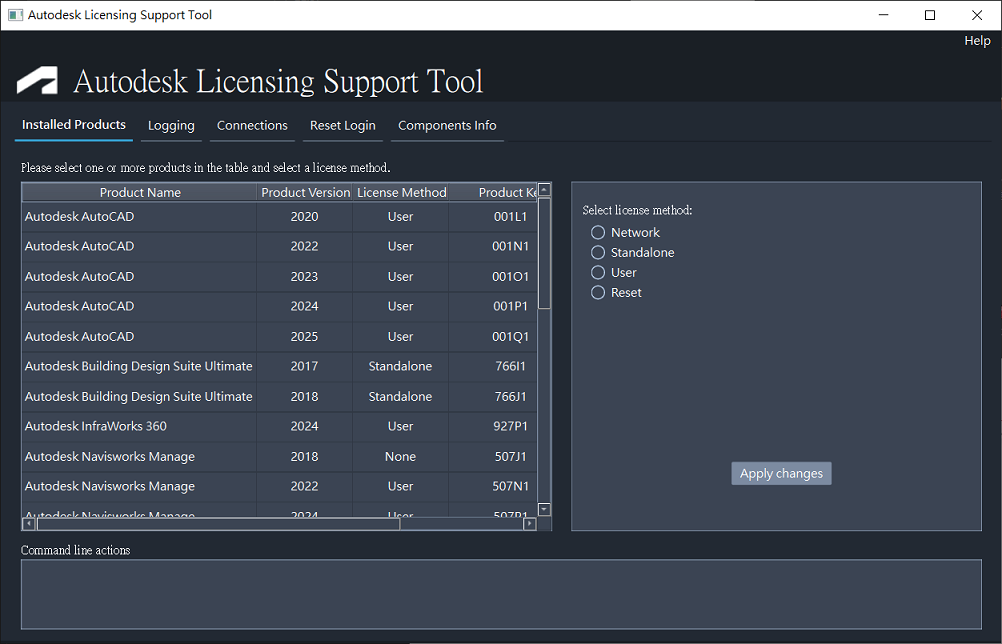The height and width of the screenshot is (644, 1002).
Task: Click the vertical scrollbar thumb of the product table
Action: coord(544,253)
